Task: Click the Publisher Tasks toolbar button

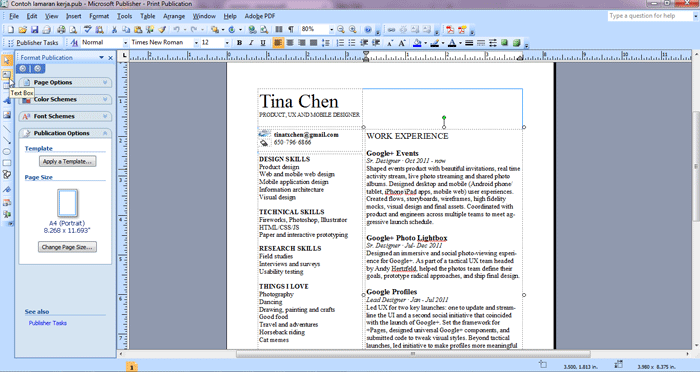Action: pyautogui.click(x=32, y=43)
